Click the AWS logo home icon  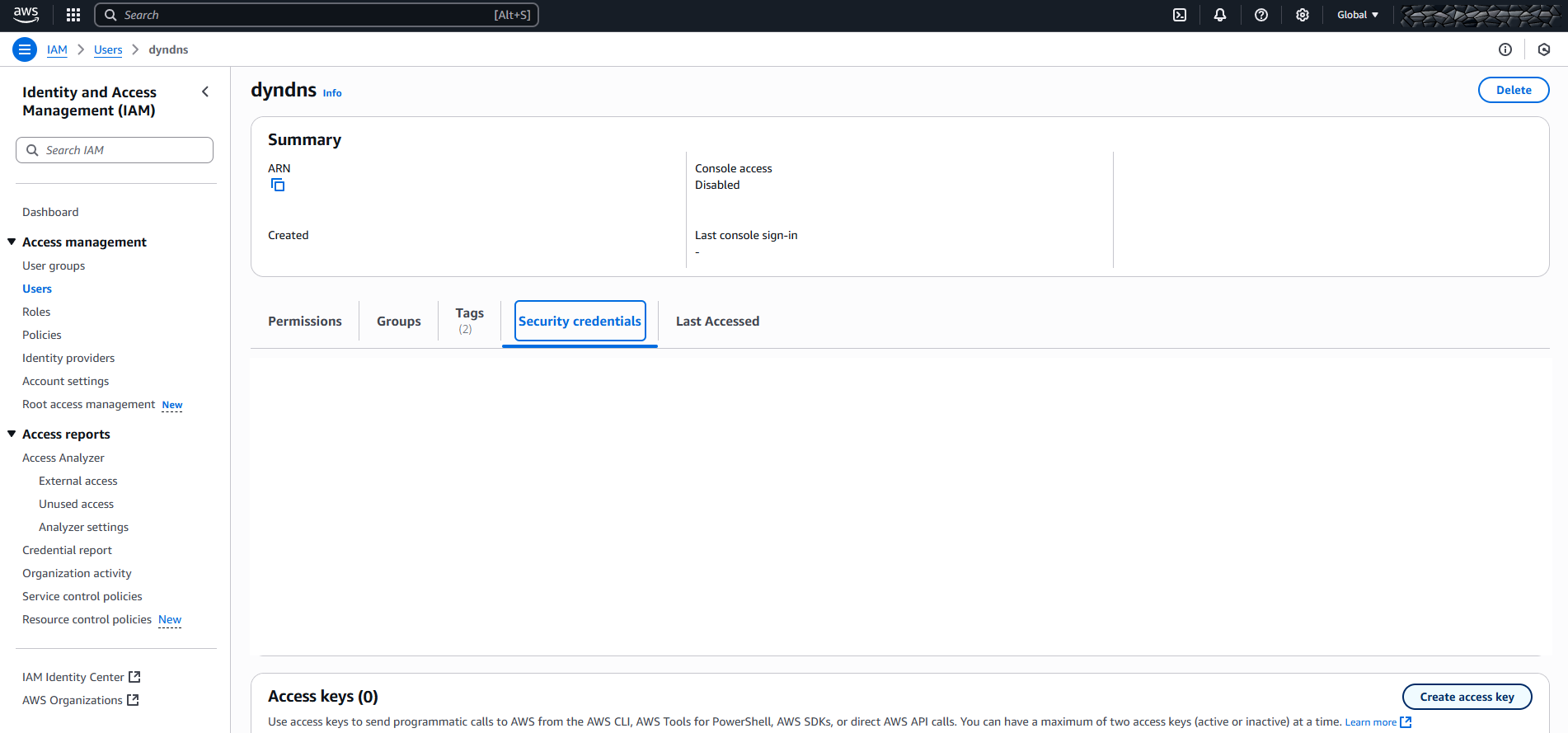pyautogui.click(x=26, y=15)
